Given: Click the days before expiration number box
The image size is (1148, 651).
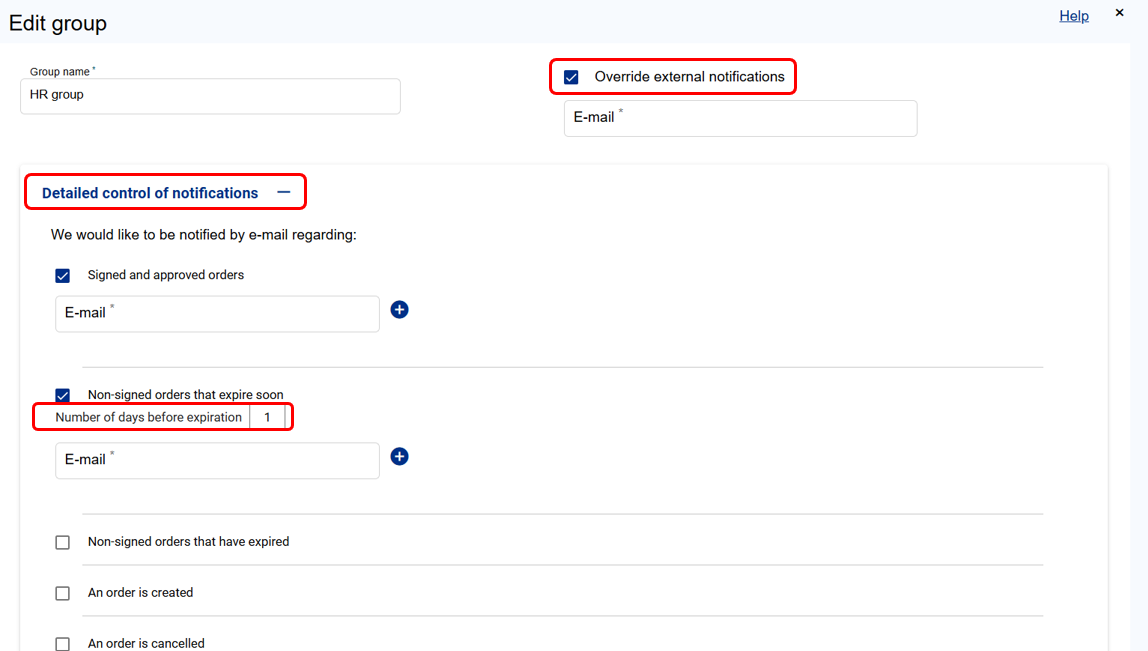Looking at the screenshot, I should point(268,417).
